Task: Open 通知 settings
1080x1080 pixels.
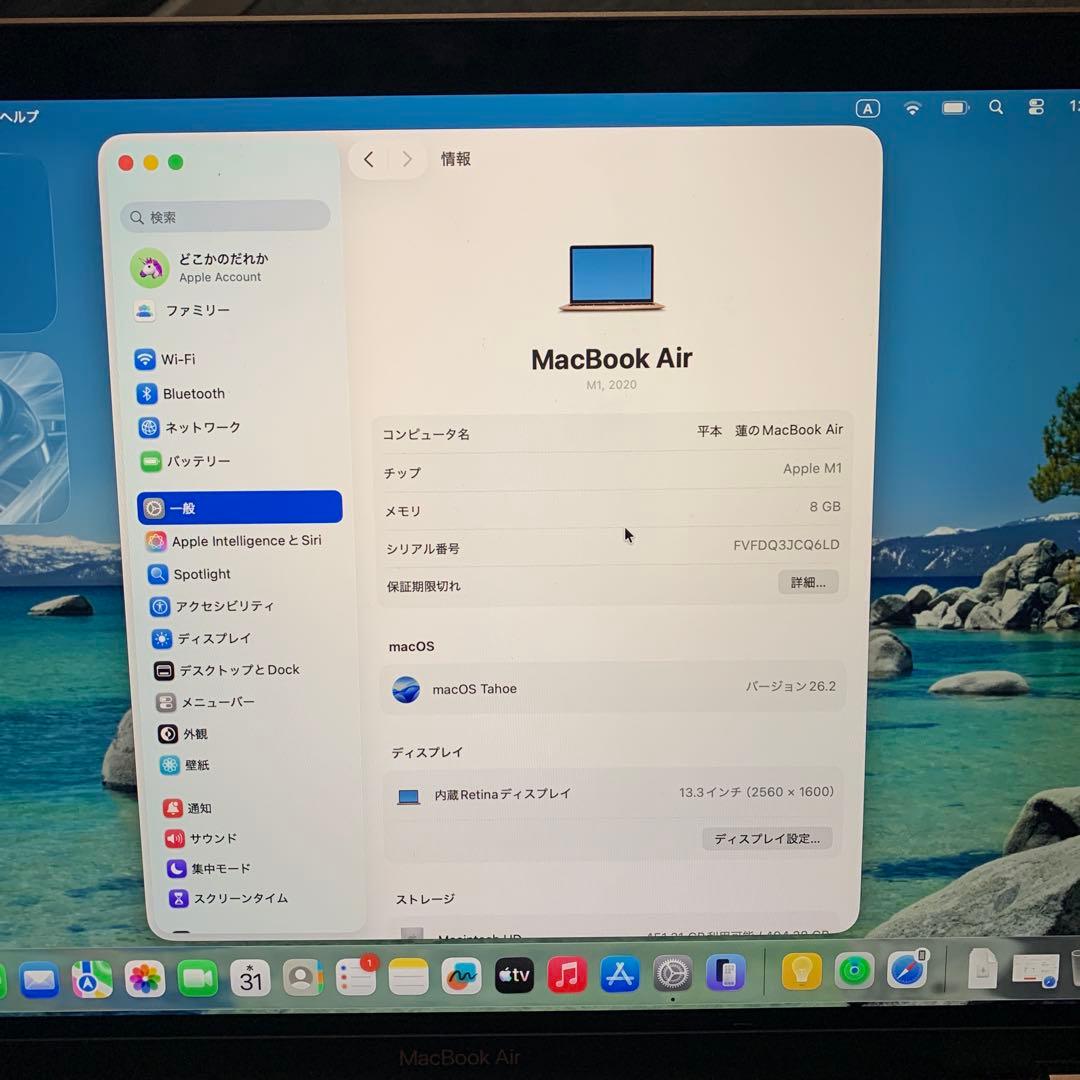Action: pyautogui.click(x=197, y=808)
